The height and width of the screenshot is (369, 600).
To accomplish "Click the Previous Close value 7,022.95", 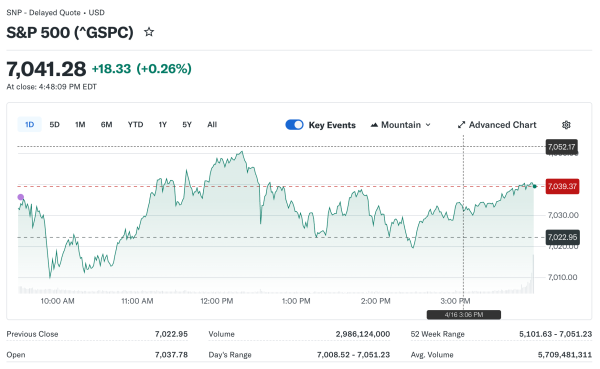I will point(171,334).
